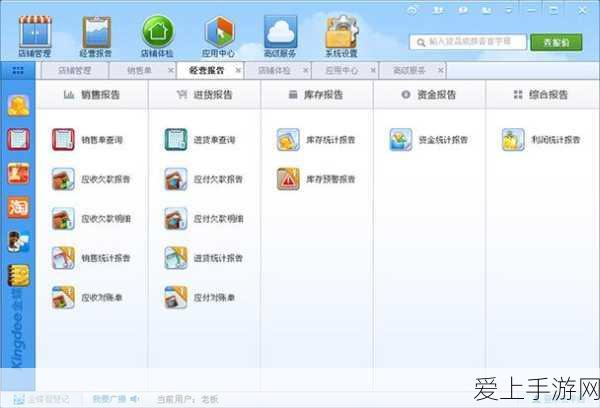This screenshot has height=408, width=600.
Task: Switch to the 应用中心 tab
Action: tap(342, 70)
